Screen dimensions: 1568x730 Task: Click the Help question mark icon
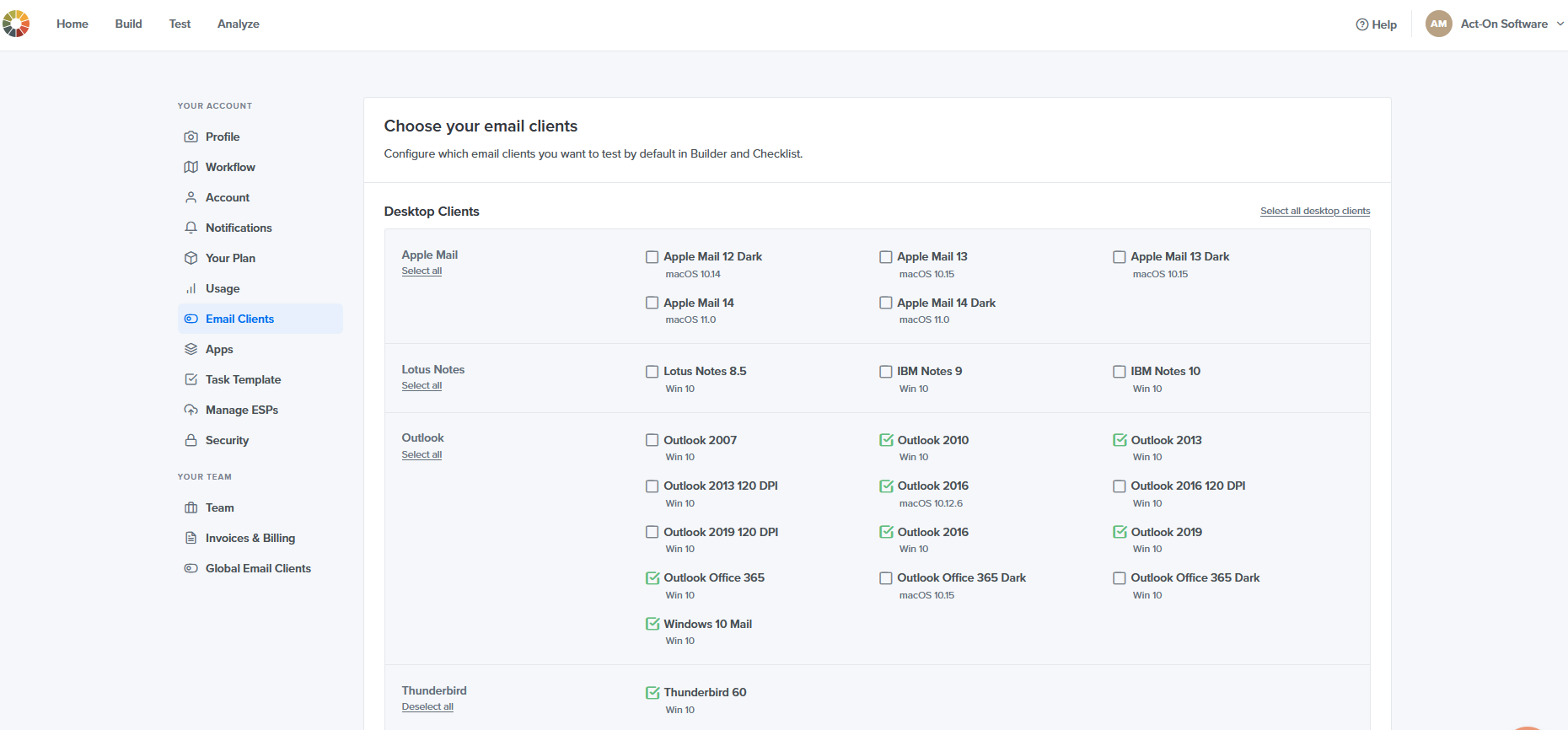click(x=1361, y=24)
